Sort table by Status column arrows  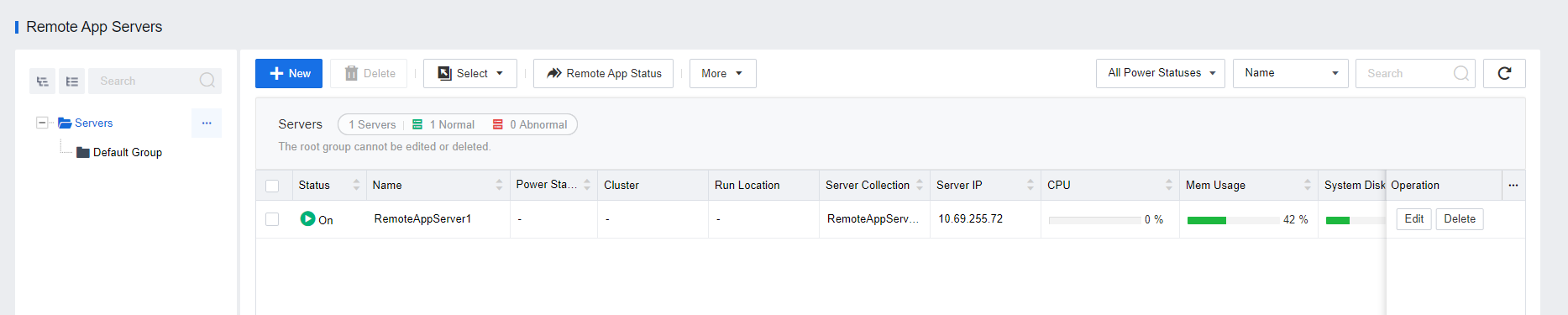[x=356, y=185]
